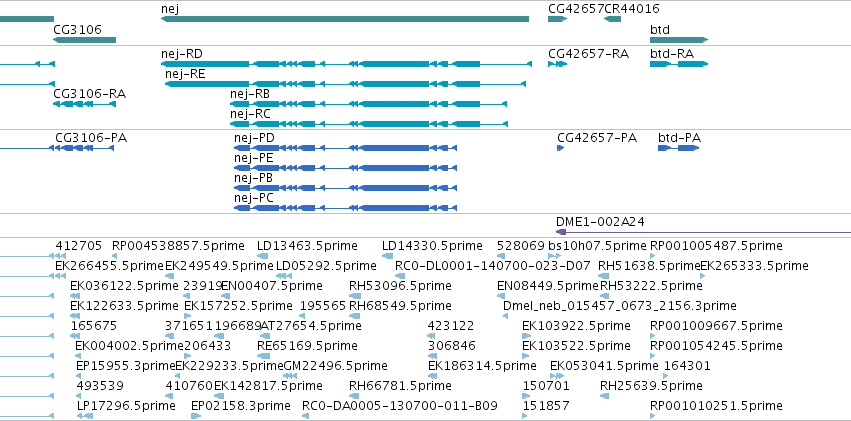Click EST RP001009667.5prime
This screenshot has width=851, height=421.
pos(716,326)
